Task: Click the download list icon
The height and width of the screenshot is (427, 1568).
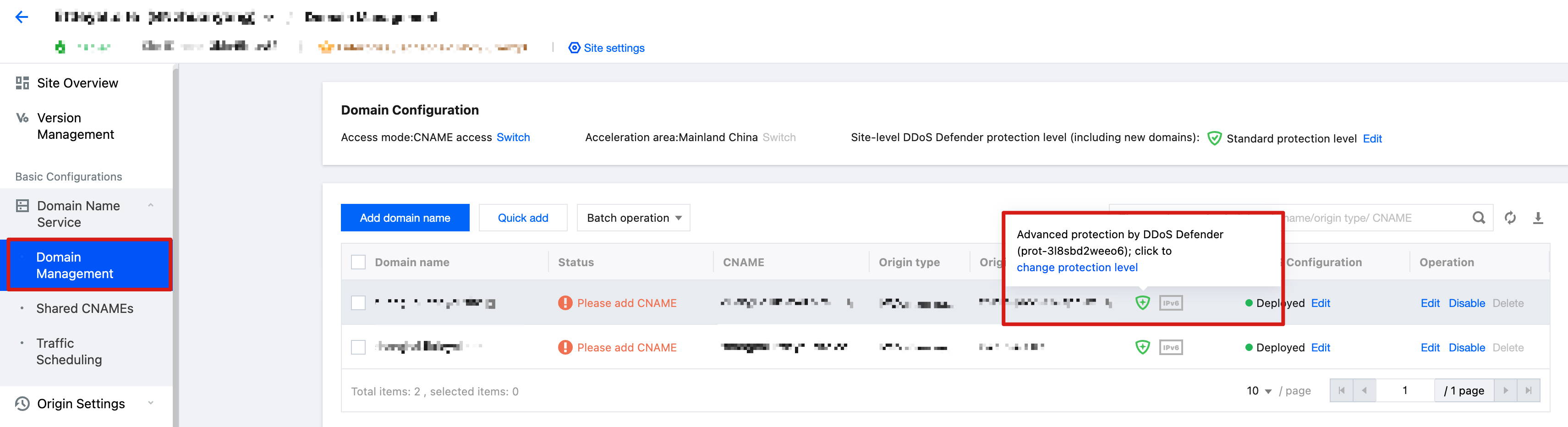Action: 1538,218
